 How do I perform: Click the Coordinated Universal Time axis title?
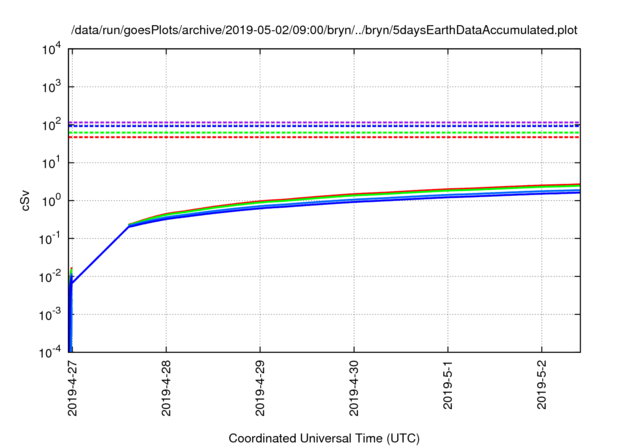[x=324, y=439]
